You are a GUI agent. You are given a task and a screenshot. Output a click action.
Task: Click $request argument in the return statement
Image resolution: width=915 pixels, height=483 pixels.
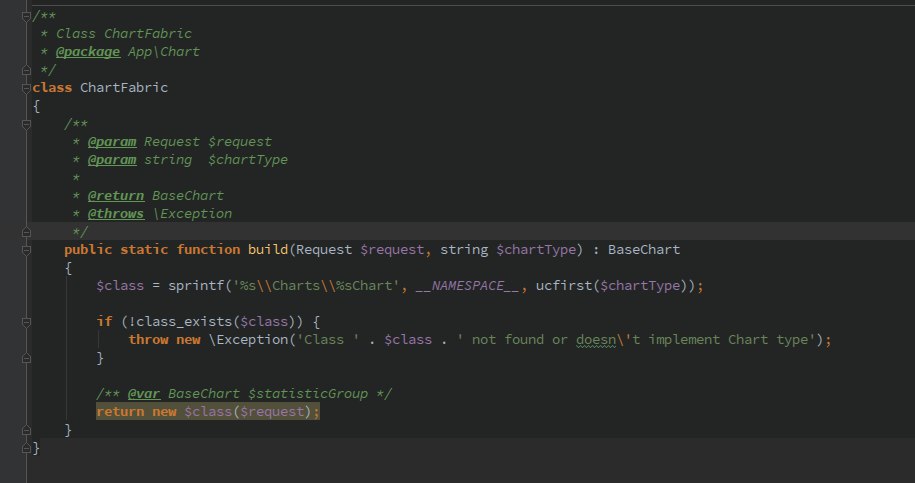coord(272,412)
